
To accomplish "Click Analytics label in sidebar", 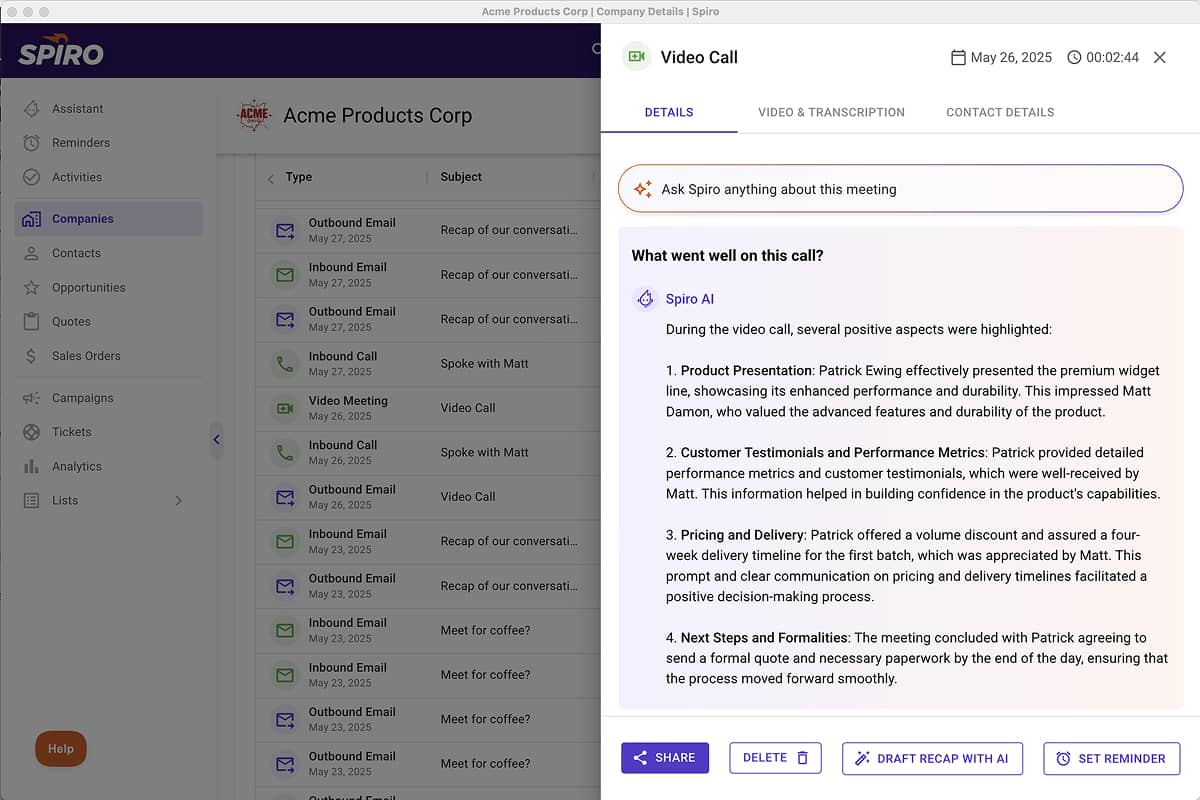I will pyautogui.click(x=77, y=466).
